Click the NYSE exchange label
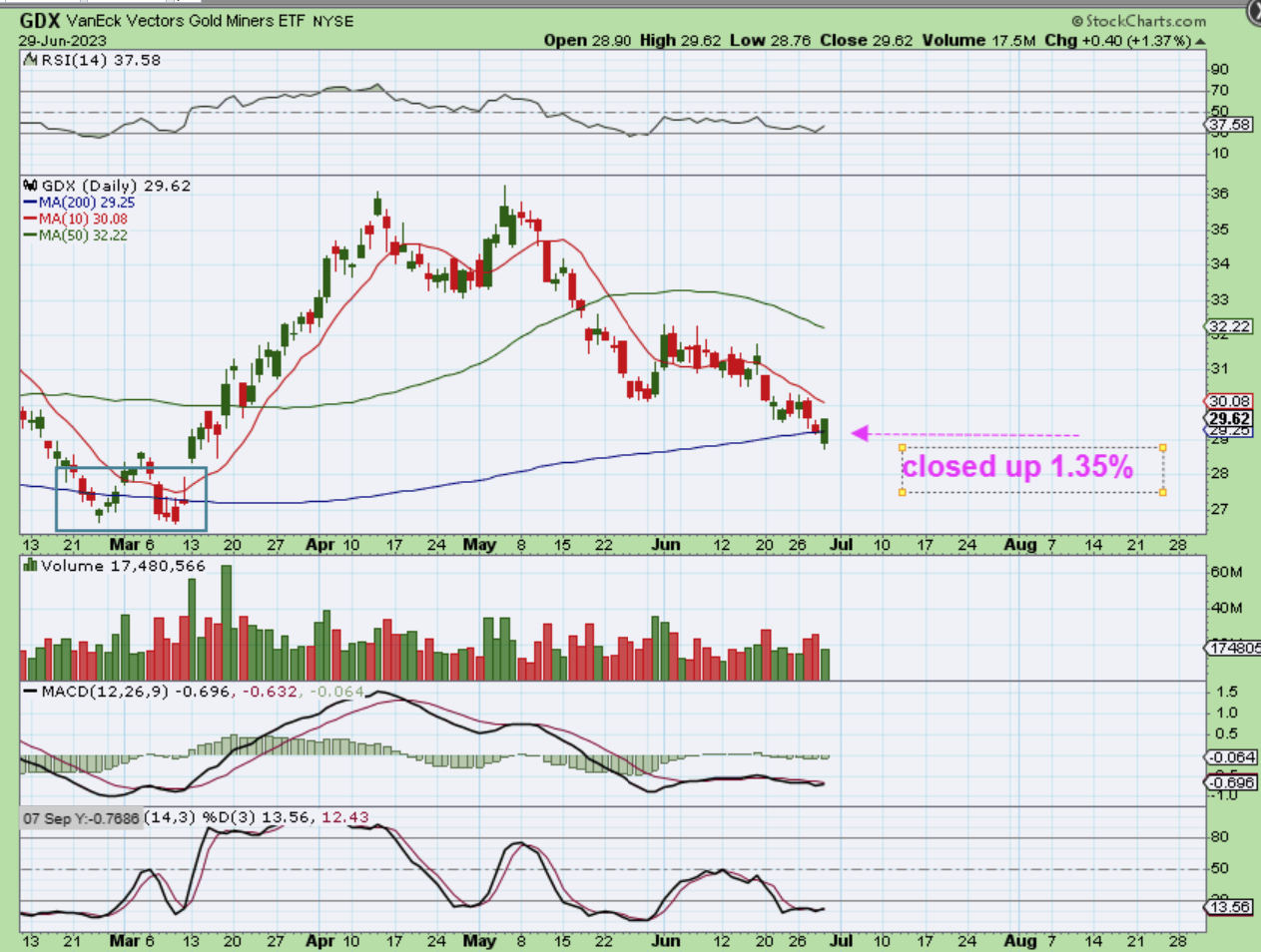The image size is (1261, 952). coord(332,21)
